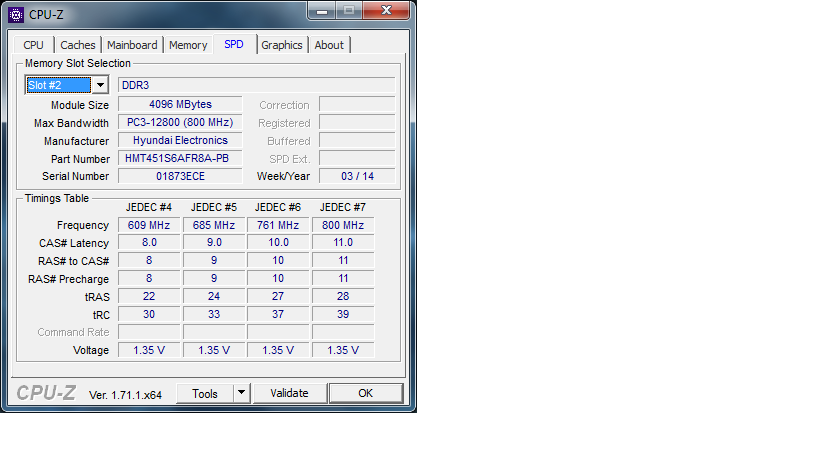Viewport: 819px width, 460px height.
Task: Click tRC value 37
Action: click(x=278, y=314)
